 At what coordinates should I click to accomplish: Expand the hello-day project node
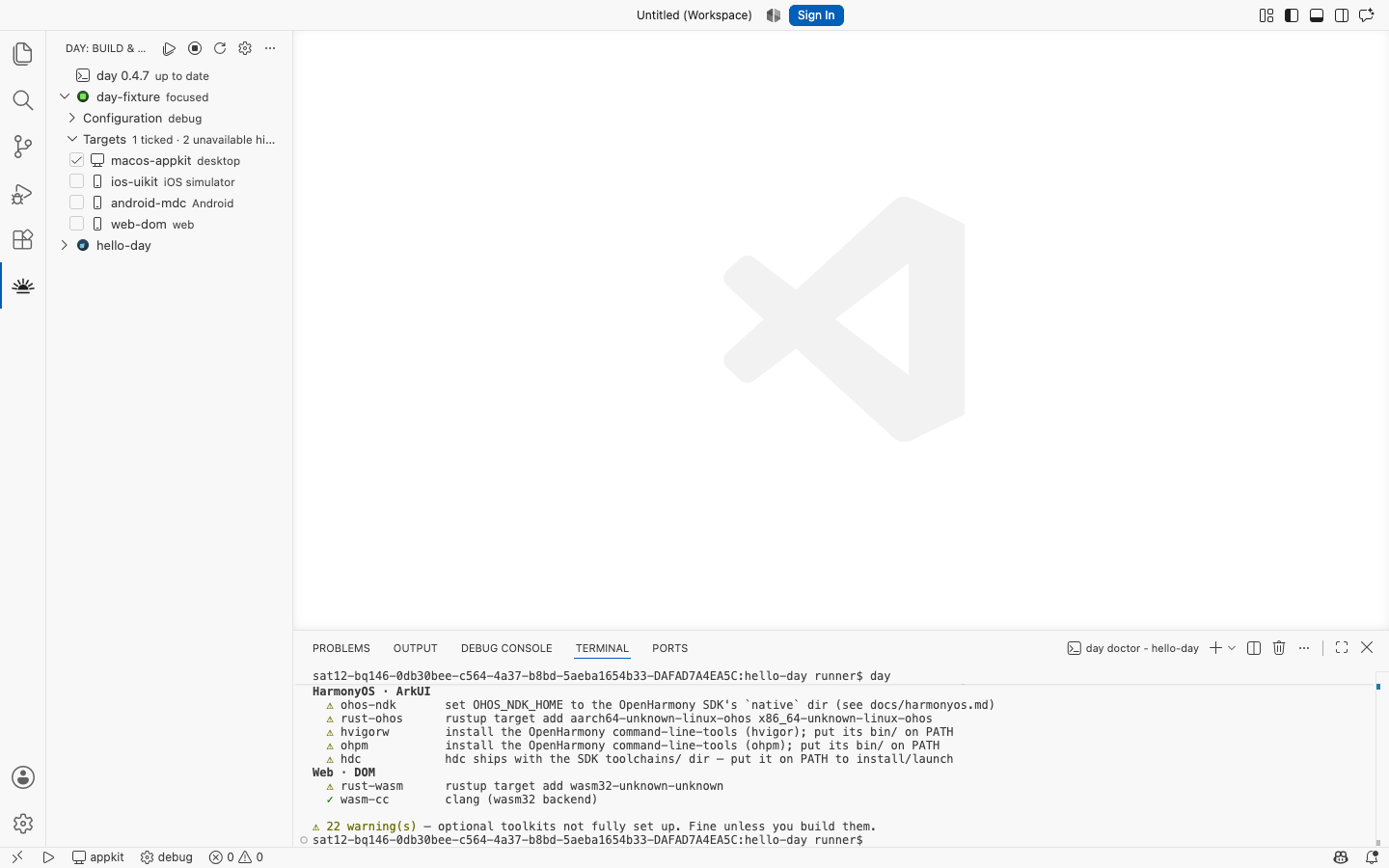click(x=65, y=245)
